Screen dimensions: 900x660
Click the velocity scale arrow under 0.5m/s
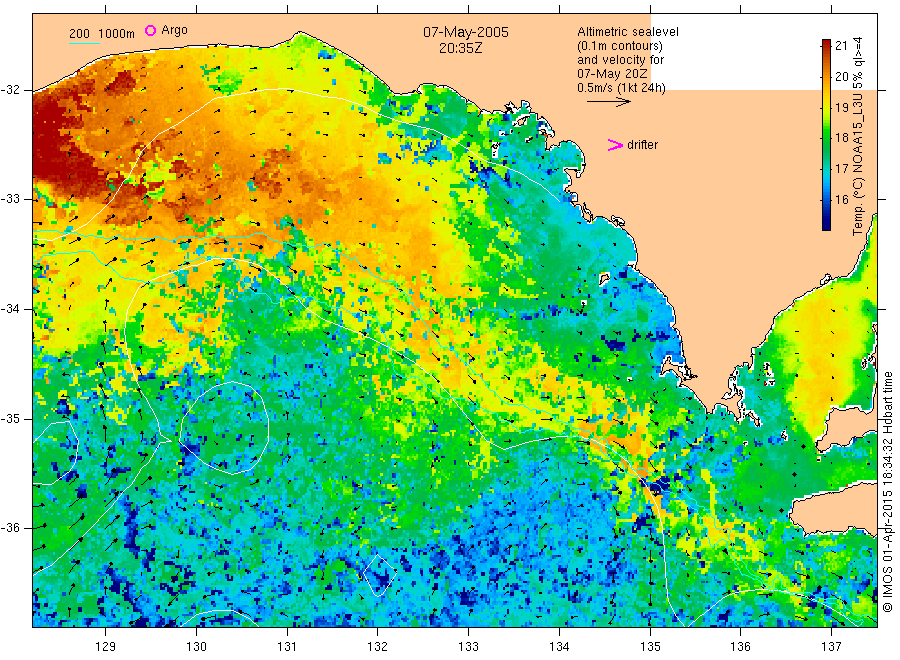(608, 102)
